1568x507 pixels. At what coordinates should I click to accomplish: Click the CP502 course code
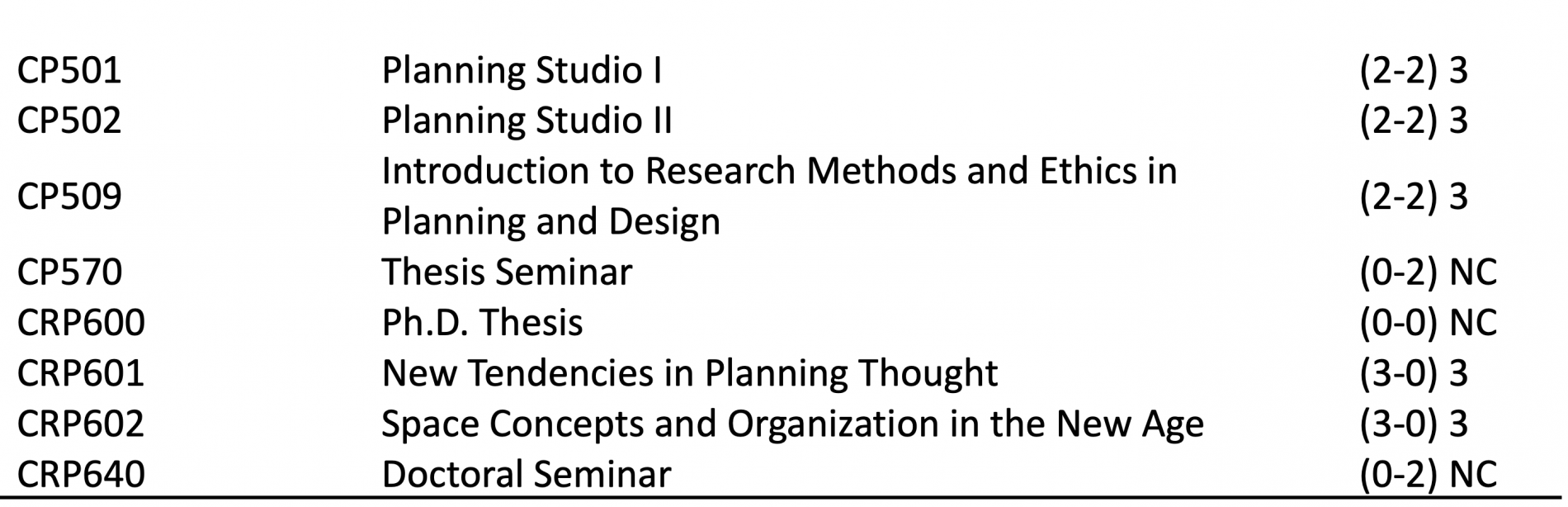[69, 121]
